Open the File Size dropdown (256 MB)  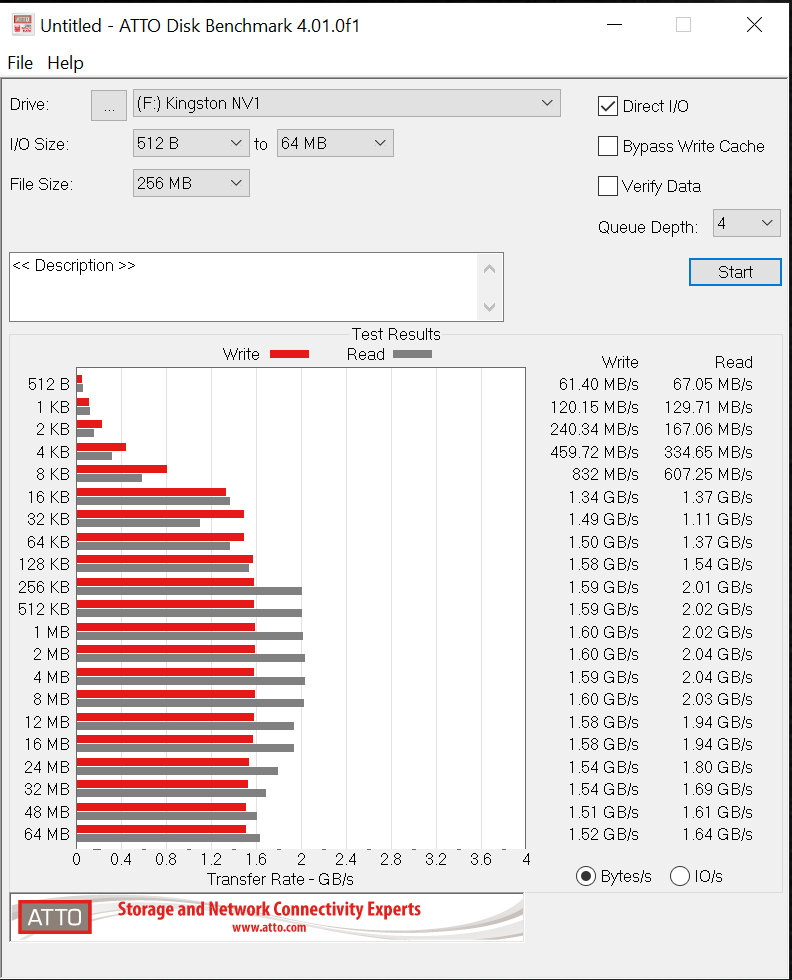pyautogui.click(x=191, y=183)
